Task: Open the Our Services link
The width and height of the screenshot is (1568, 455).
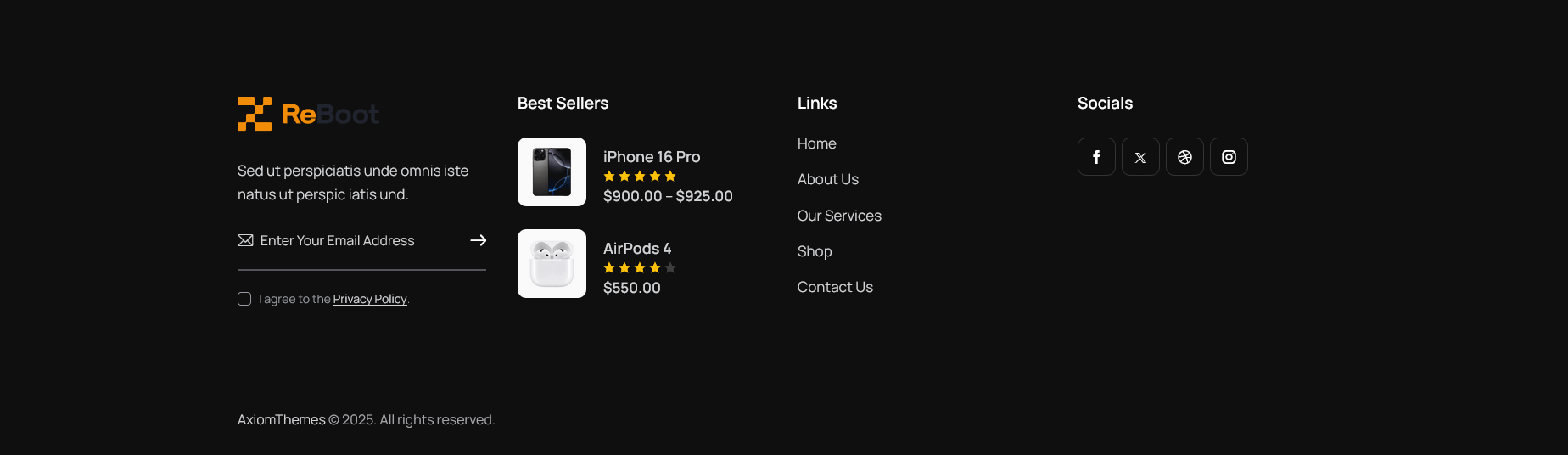Action: click(839, 216)
